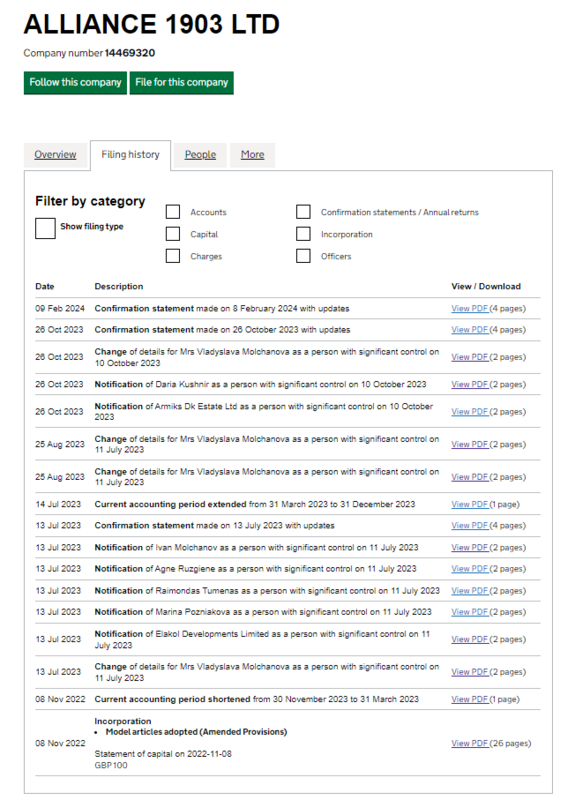Click the ALLIANCE 1903 LTD heading
The image size is (575, 800).
pyautogui.click(x=152, y=24)
